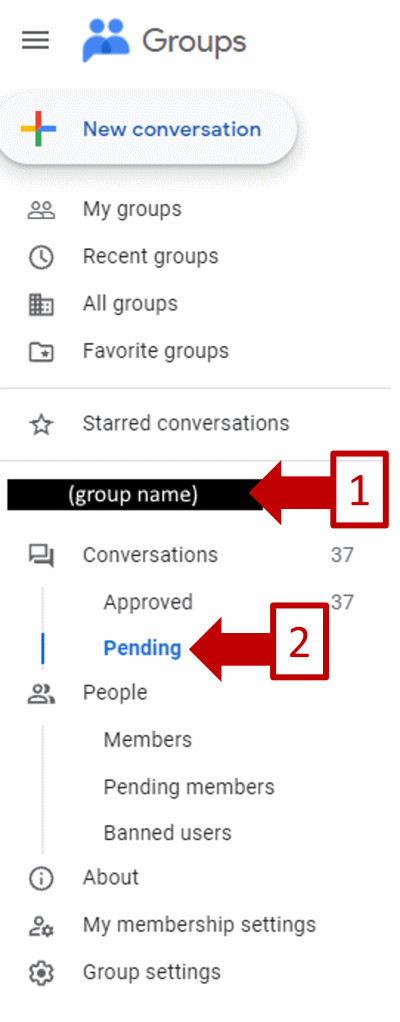
Task: Expand the People section
Action: tap(115, 692)
